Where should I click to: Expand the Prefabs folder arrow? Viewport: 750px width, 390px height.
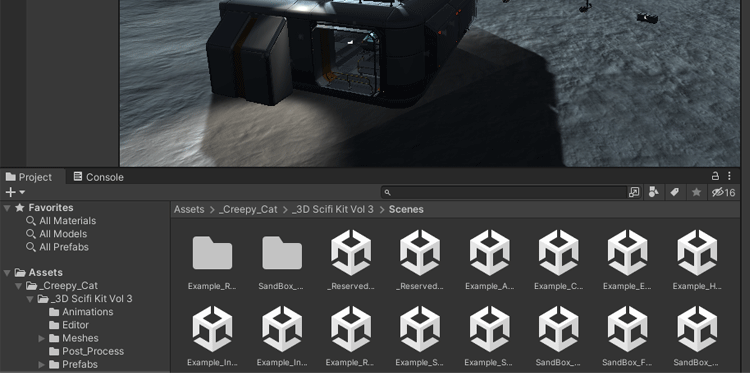click(x=42, y=365)
